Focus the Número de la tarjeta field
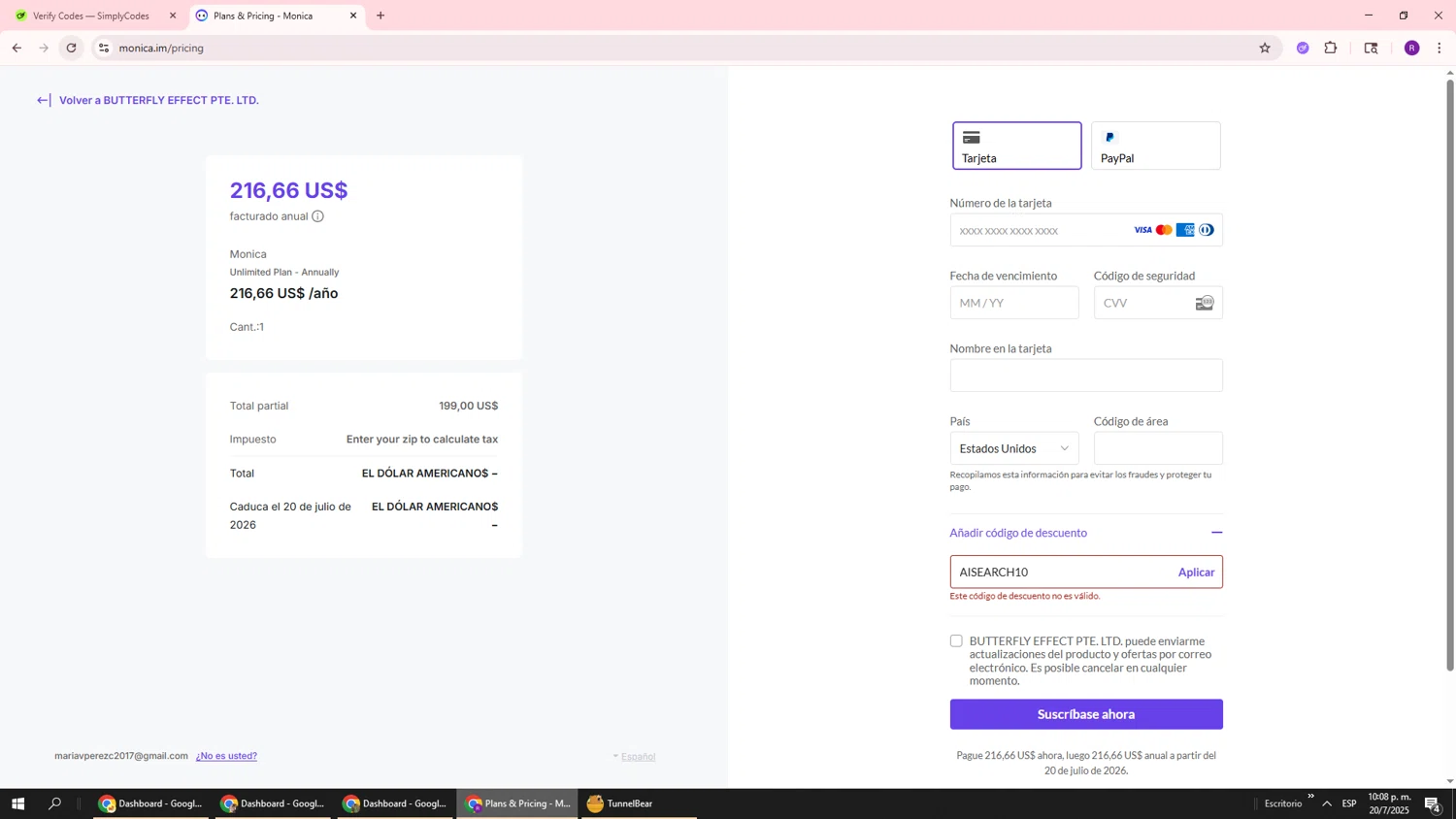This screenshot has width=1456, height=819. tap(1086, 230)
